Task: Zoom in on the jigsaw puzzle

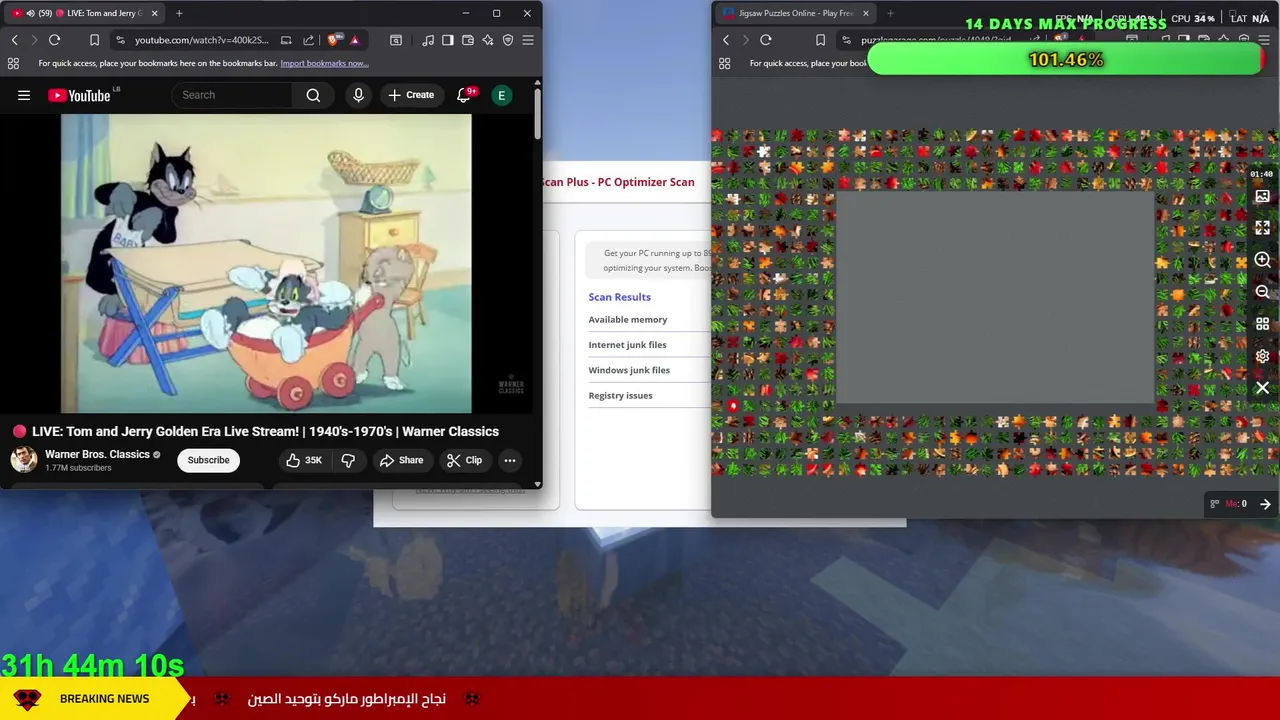Action: coord(1262,260)
